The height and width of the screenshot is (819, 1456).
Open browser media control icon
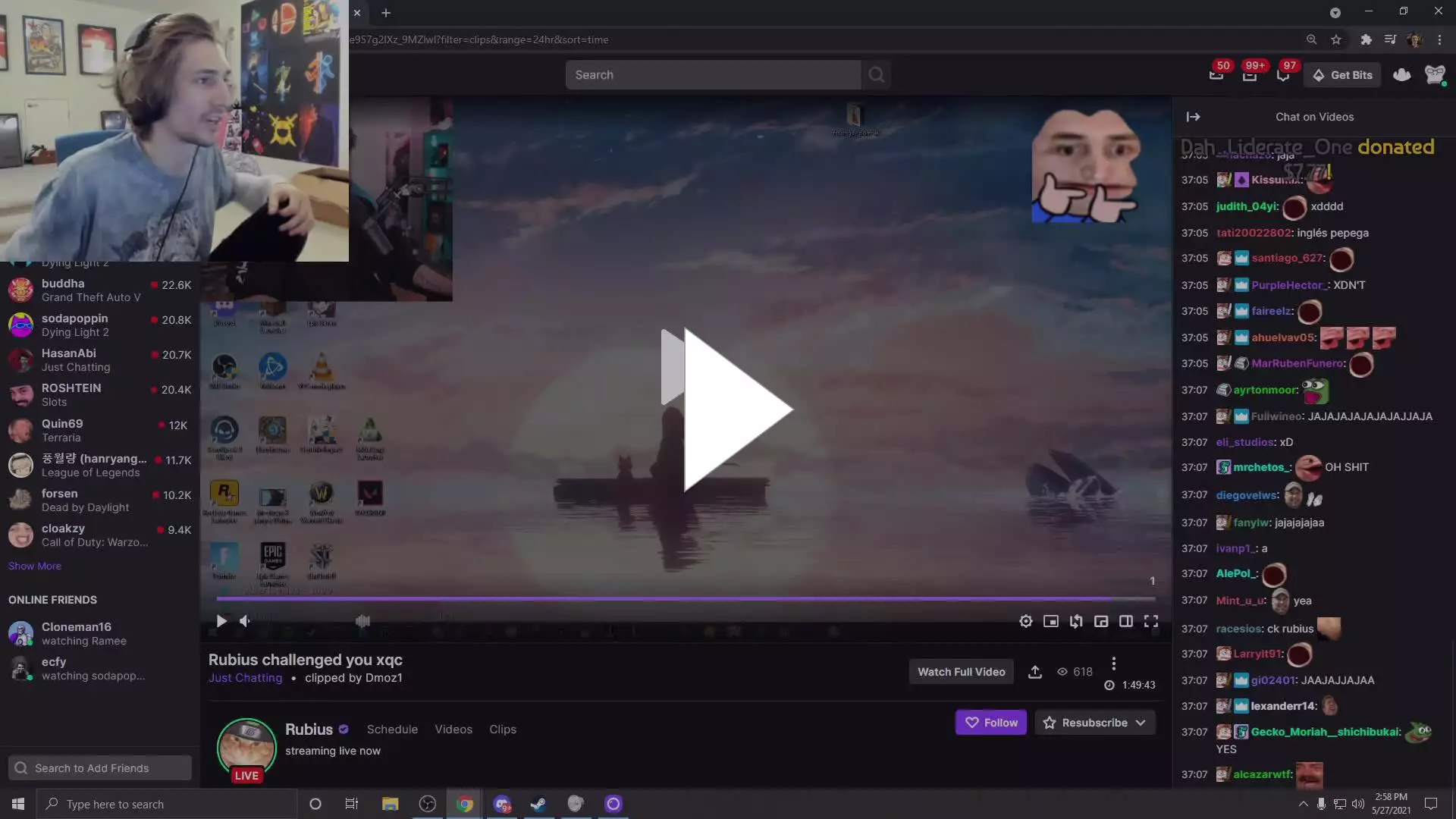(x=1389, y=39)
